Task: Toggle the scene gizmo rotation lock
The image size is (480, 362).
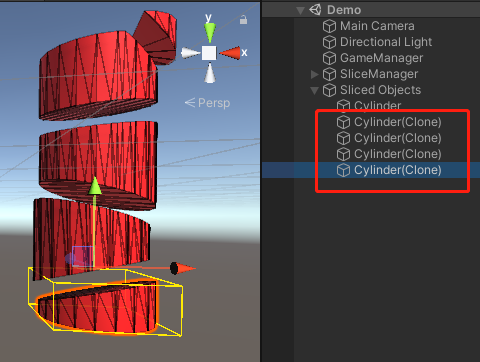Action: click(244, 20)
